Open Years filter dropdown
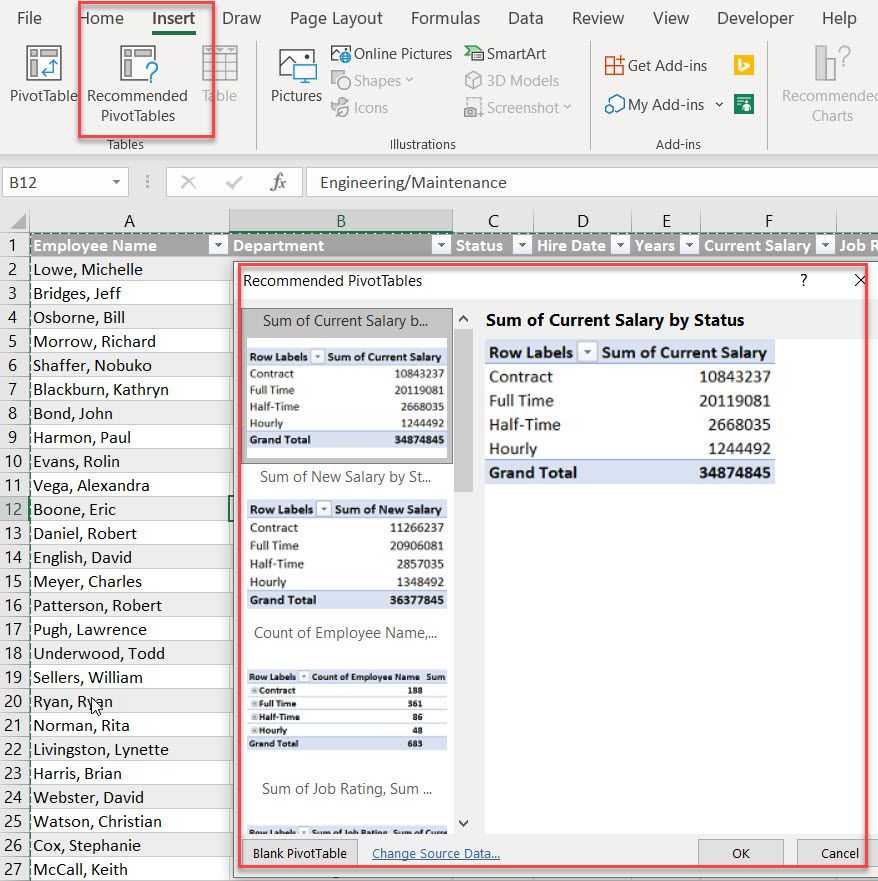Screen dimensions: 878x881 [689, 245]
